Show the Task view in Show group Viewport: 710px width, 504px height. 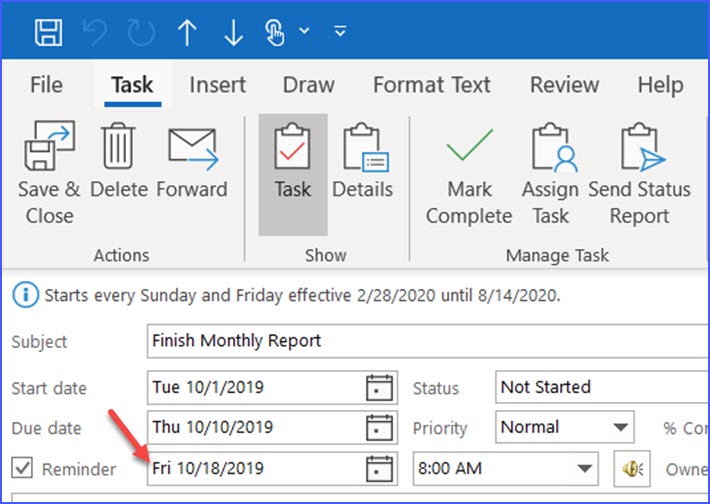(x=293, y=174)
